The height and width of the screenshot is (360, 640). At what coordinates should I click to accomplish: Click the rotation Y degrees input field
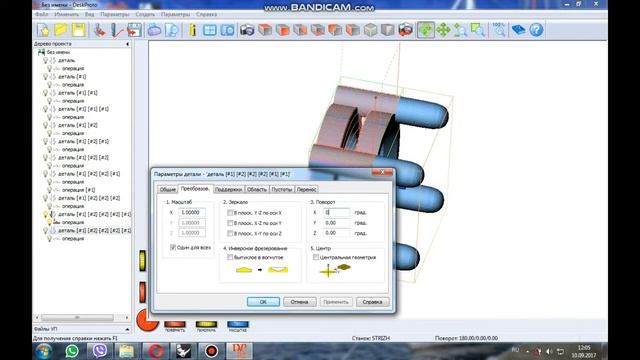tap(337, 223)
